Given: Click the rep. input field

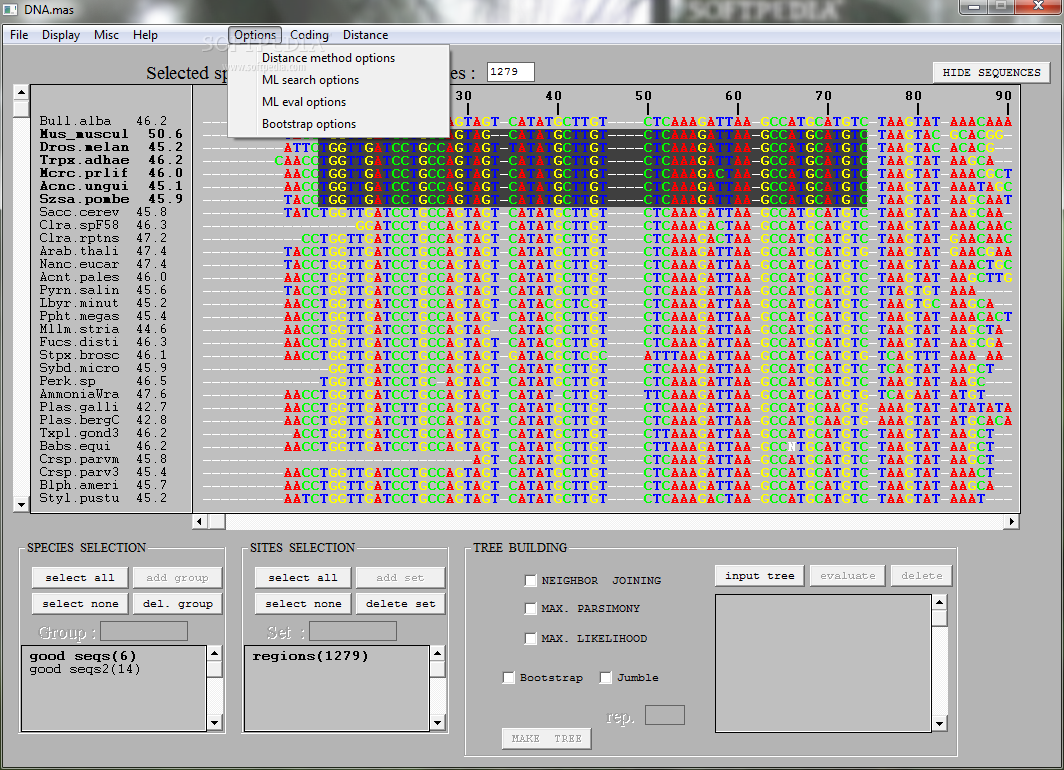Looking at the screenshot, I should (x=664, y=715).
